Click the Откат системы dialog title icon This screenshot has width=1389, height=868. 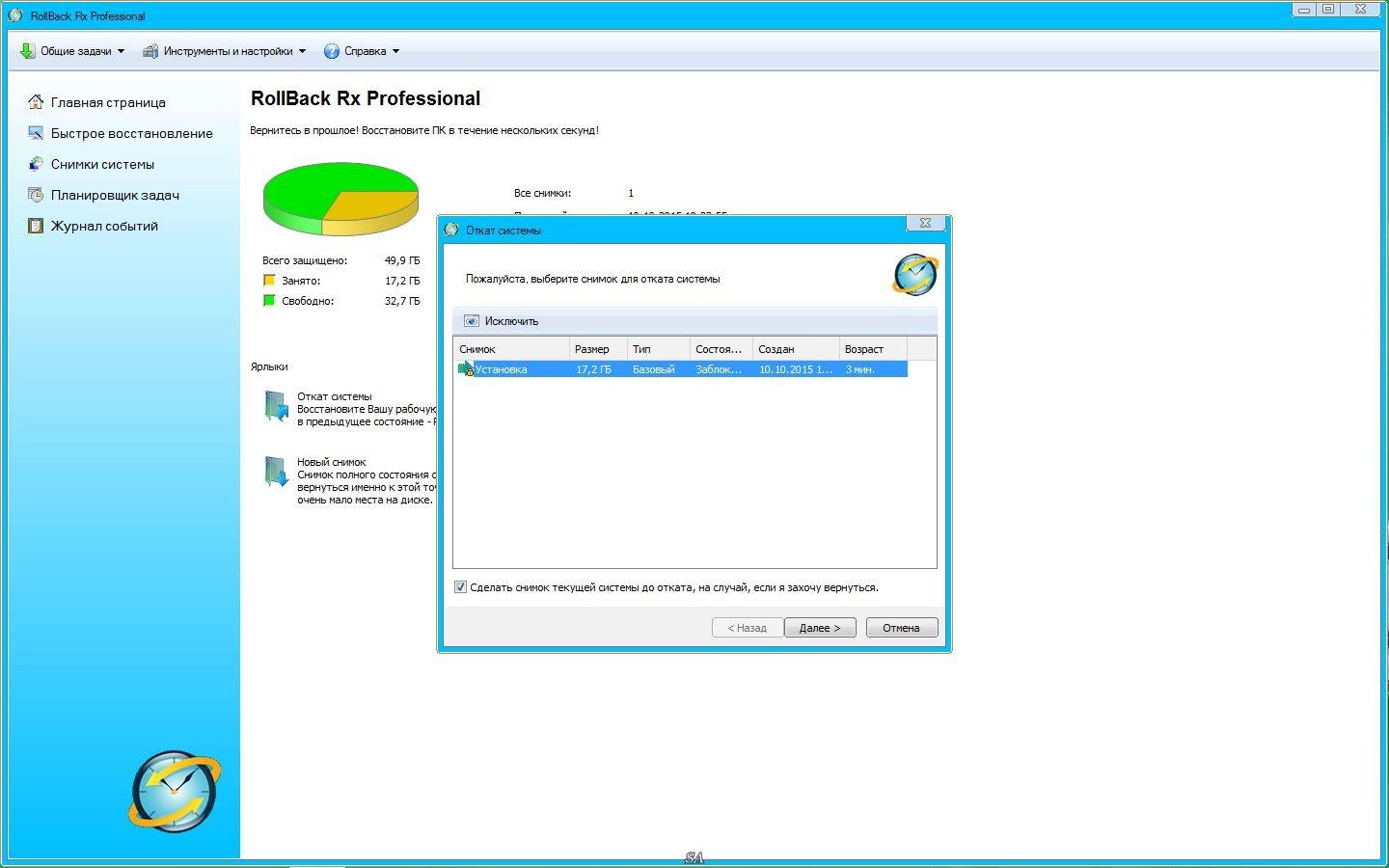(451, 230)
